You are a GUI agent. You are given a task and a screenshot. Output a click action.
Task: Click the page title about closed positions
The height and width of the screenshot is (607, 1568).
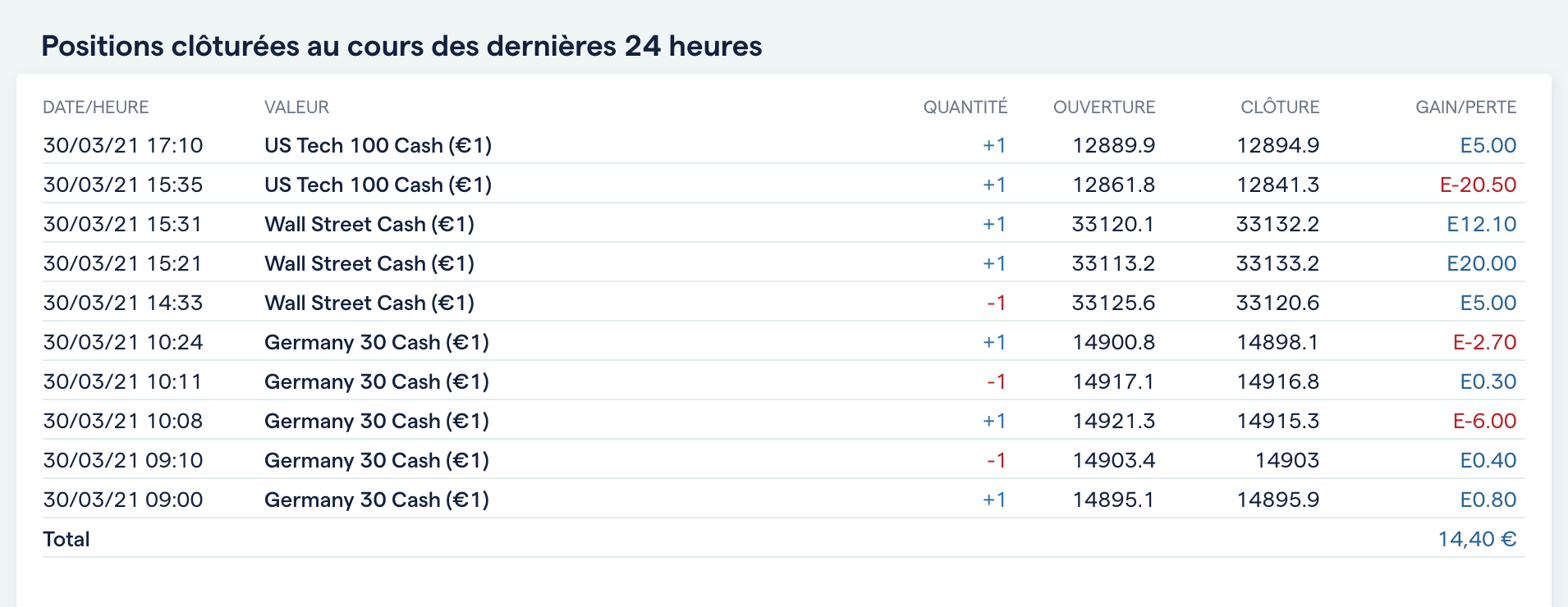click(401, 46)
